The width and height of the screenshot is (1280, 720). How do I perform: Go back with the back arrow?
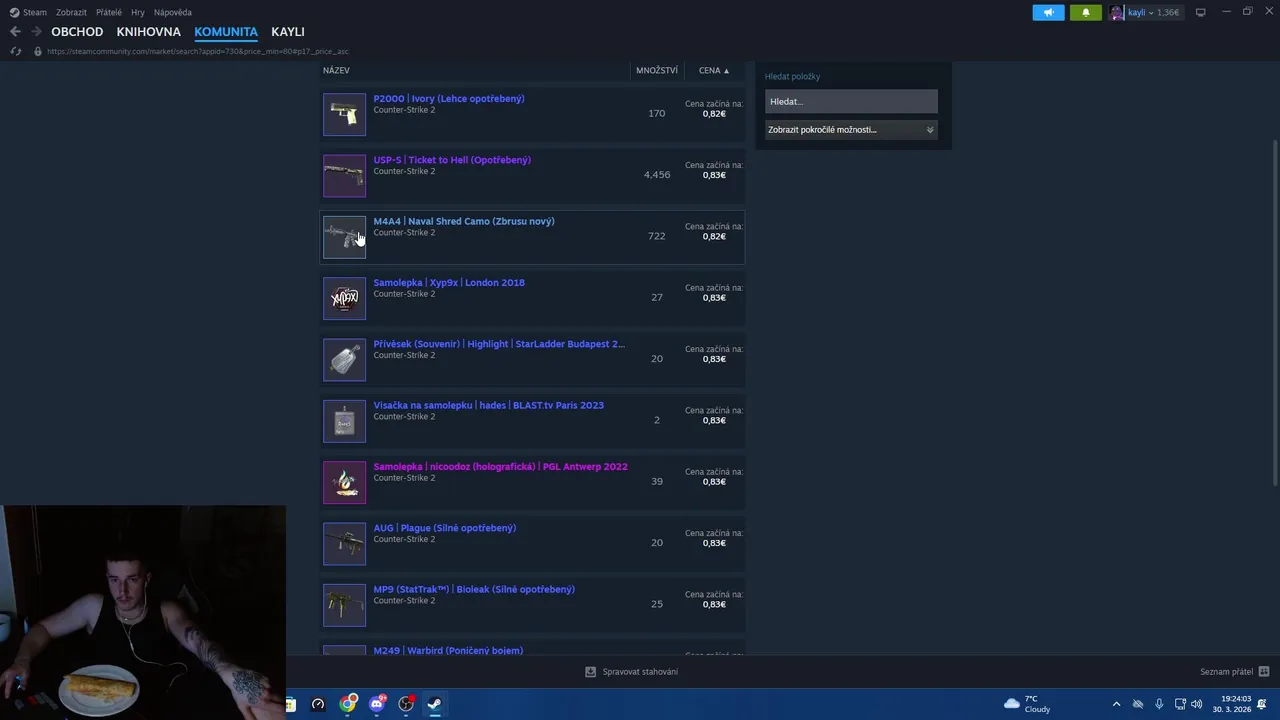15,32
